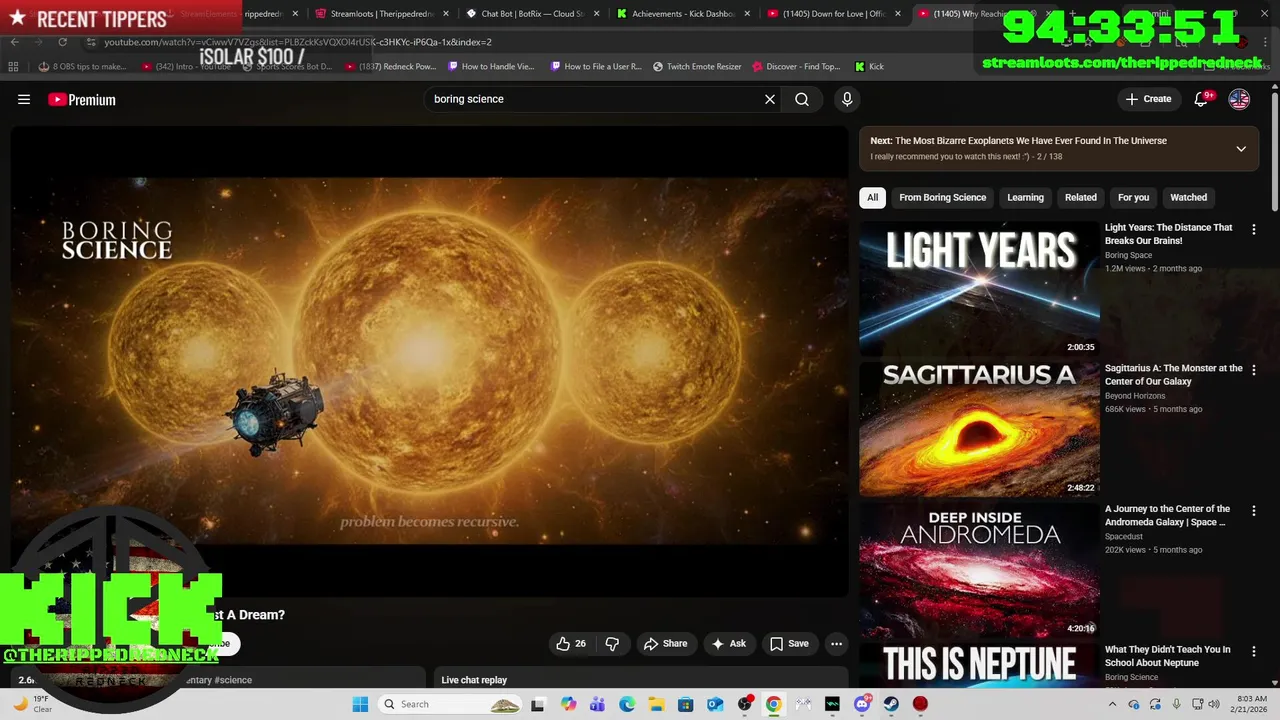Open the taskbar clock and date
This screenshot has width=1280, height=720.
[x=1251, y=704]
